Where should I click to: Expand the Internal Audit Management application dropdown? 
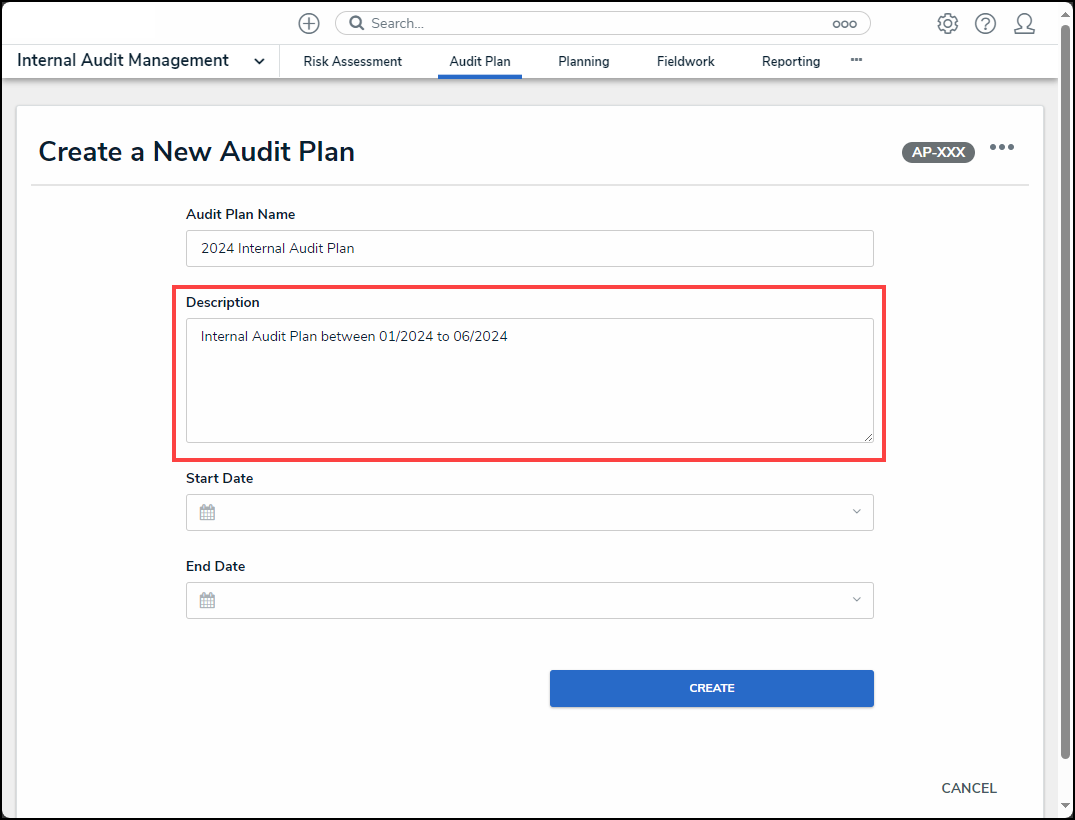point(259,61)
